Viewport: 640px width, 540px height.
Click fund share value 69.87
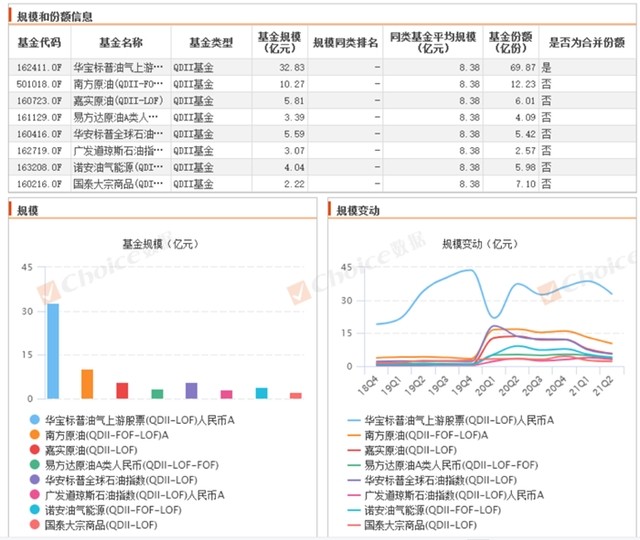coord(523,68)
